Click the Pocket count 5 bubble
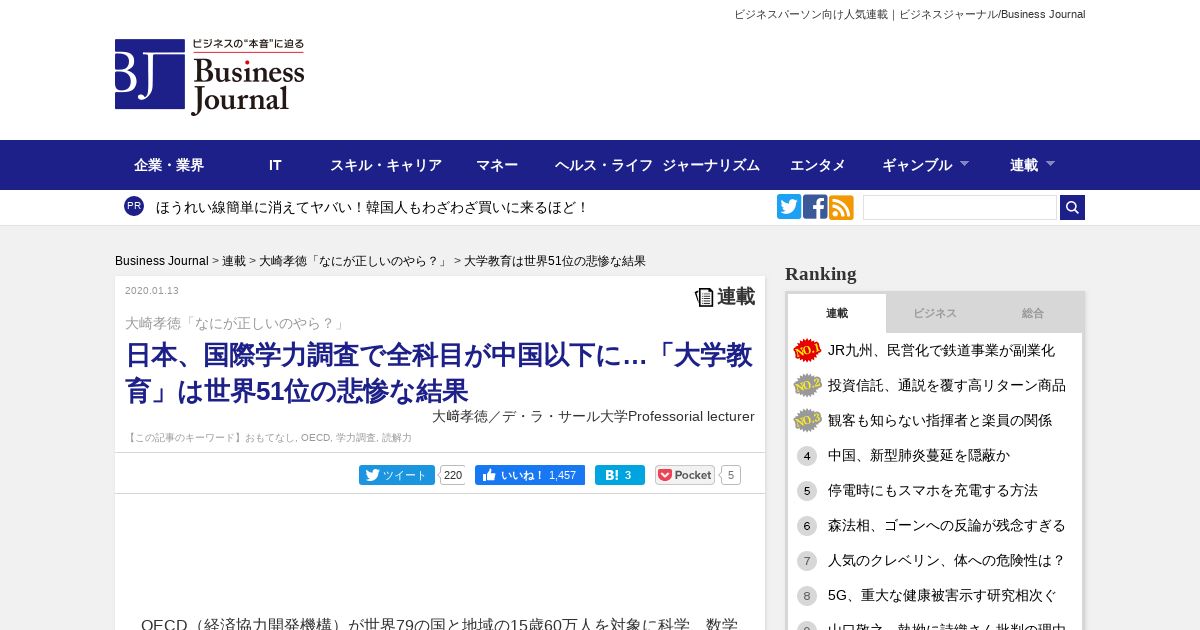The height and width of the screenshot is (630, 1200). coord(731,475)
